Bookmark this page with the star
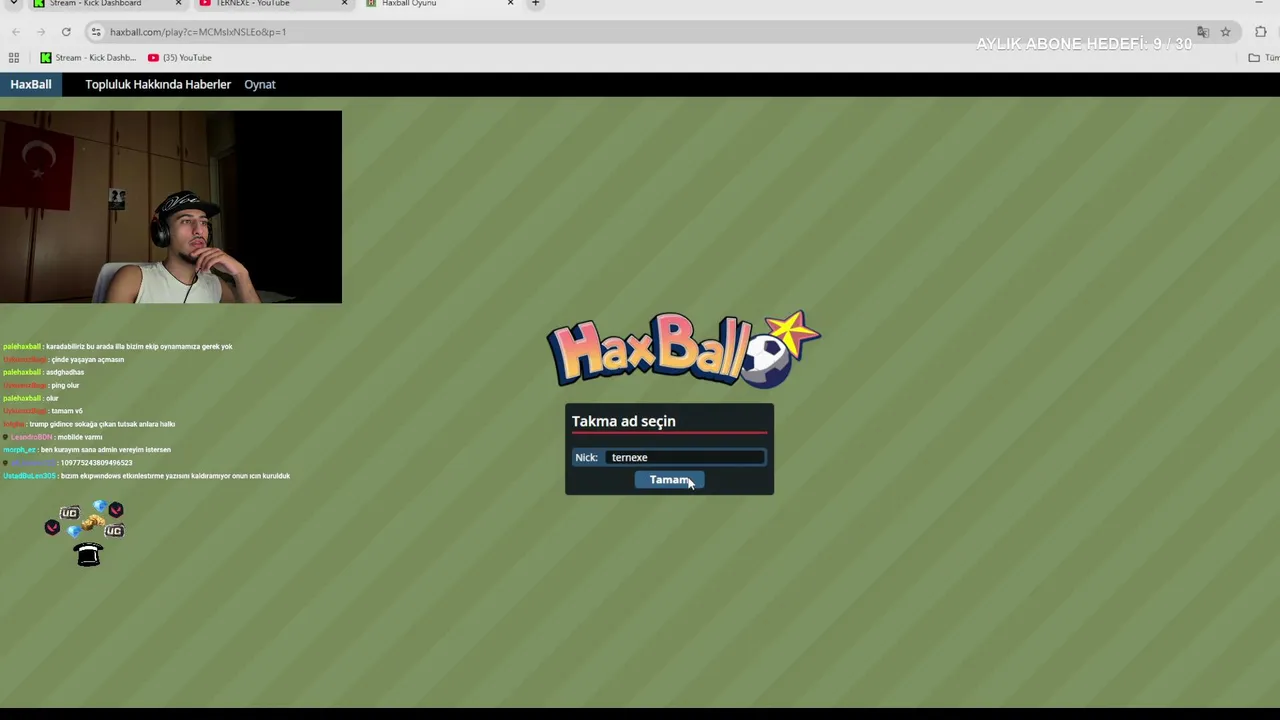This screenshot has height=720, width=1280. click(x=1225, y=32)
